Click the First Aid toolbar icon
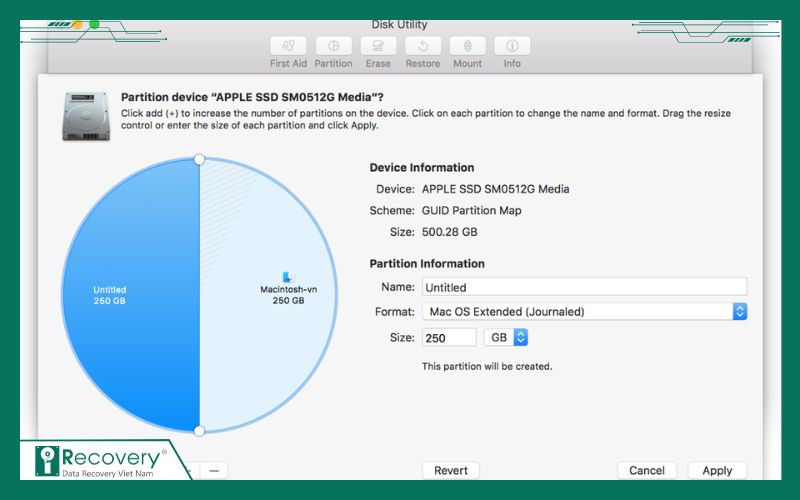The image size is (800, 500). tap(288, 46)
